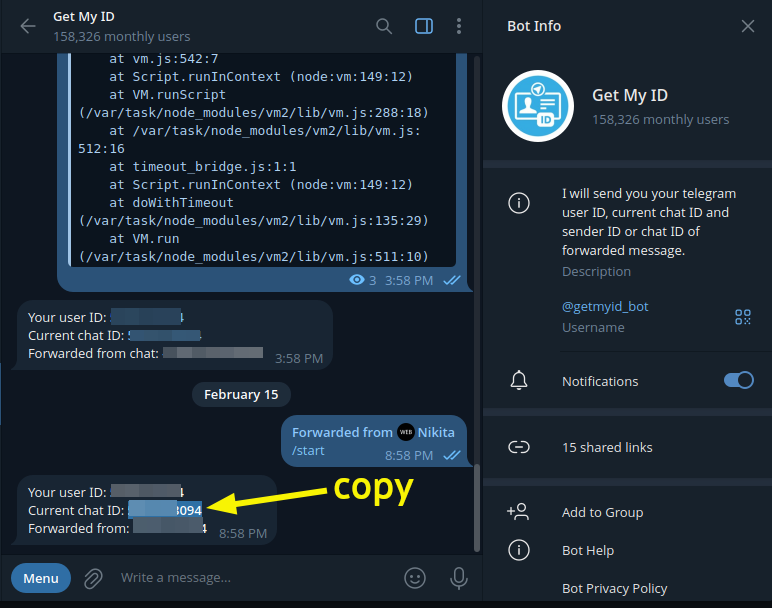Screen dimensions: 772x608
Task: Open the Get My ID bot avatar
Action: click(538, 106)
